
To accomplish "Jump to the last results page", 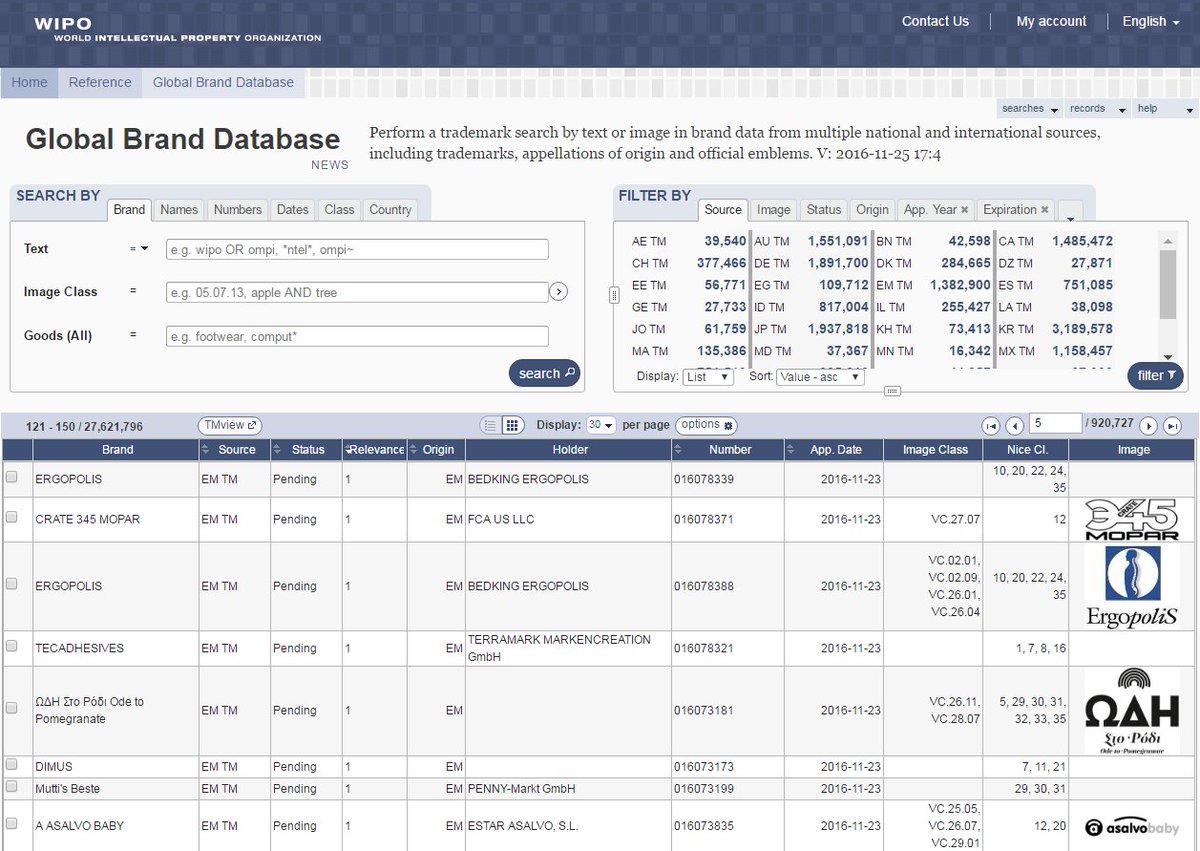I will point(1173,426).
